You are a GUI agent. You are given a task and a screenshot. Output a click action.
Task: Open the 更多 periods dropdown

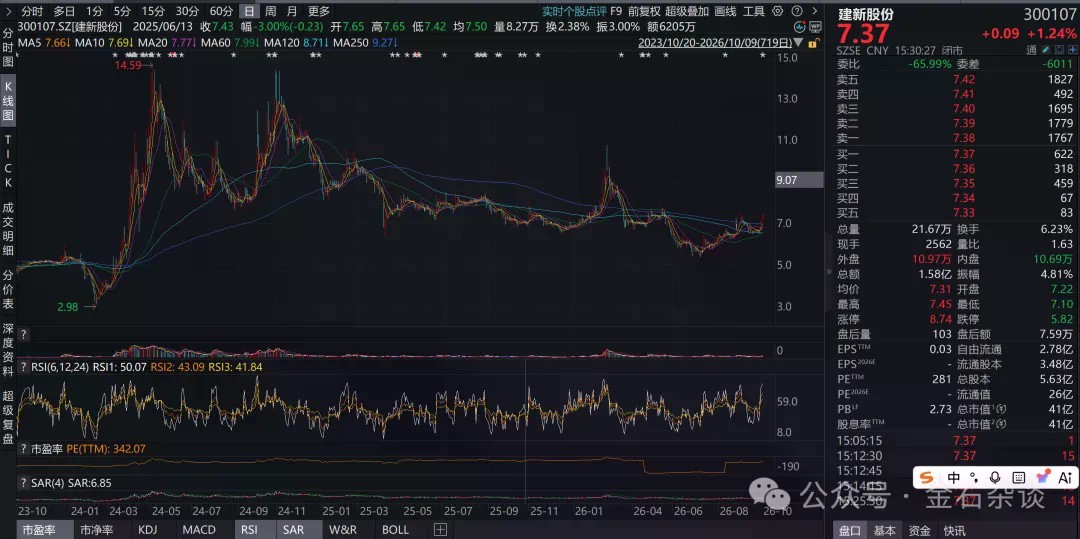[319, 11]
